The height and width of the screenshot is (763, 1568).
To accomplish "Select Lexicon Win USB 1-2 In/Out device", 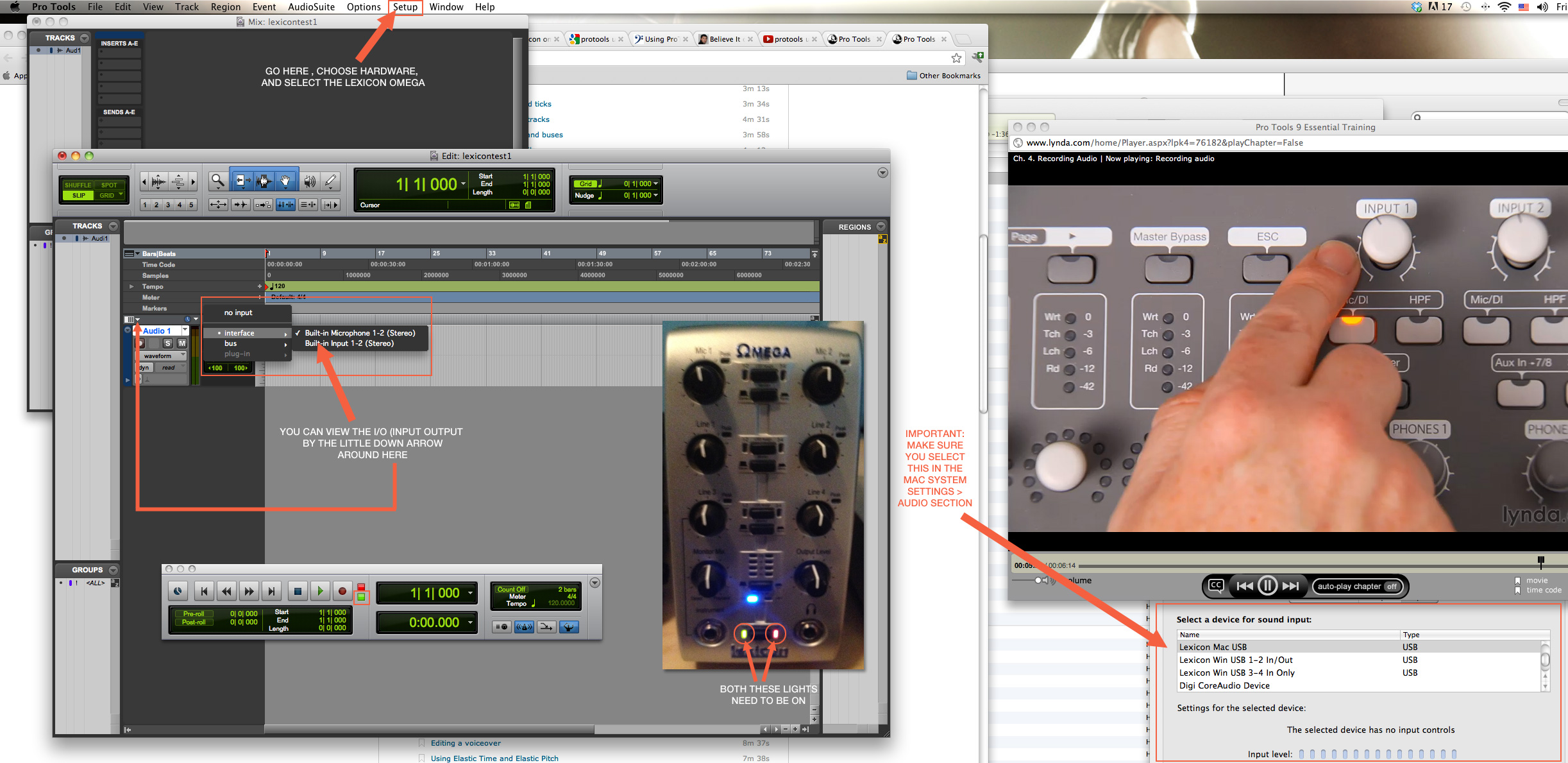I will (x=1358, y=660).
